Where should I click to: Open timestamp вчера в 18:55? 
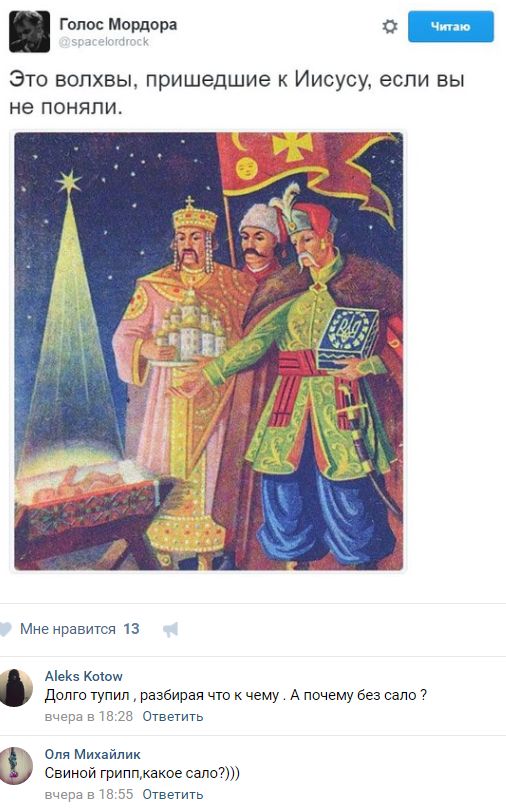(89, 794)
